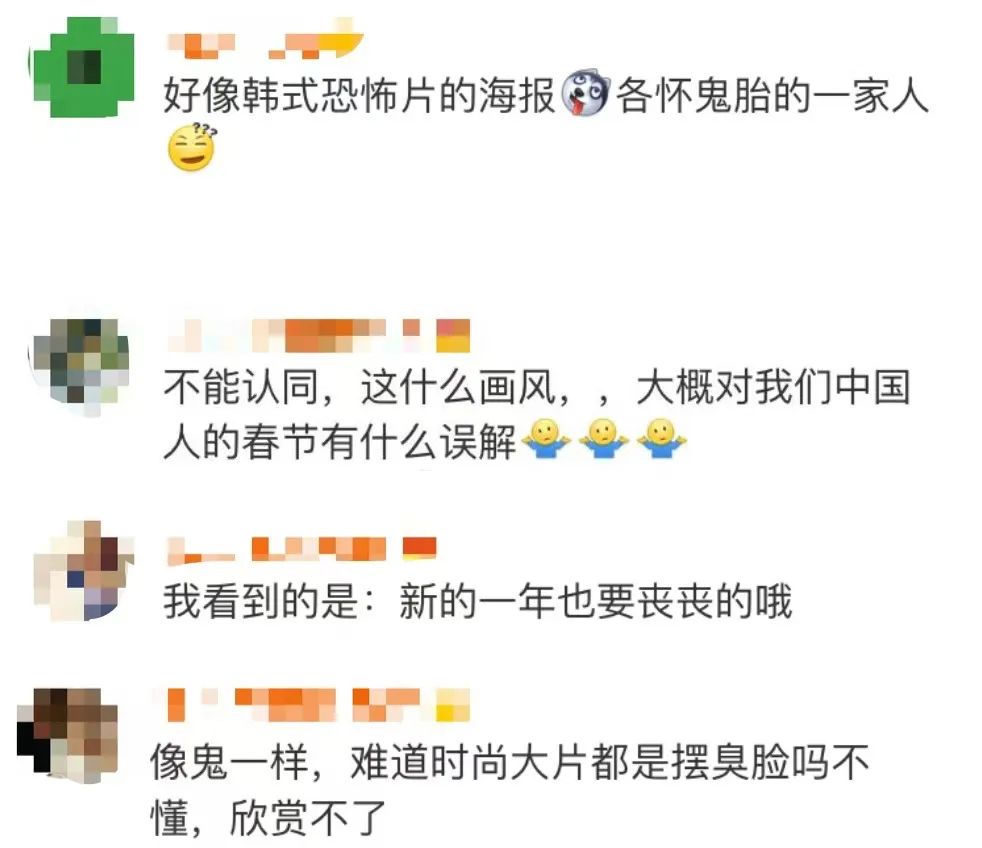Open the second commenter's gray-green avatar
Screen dimensions: 982x848
81,368
